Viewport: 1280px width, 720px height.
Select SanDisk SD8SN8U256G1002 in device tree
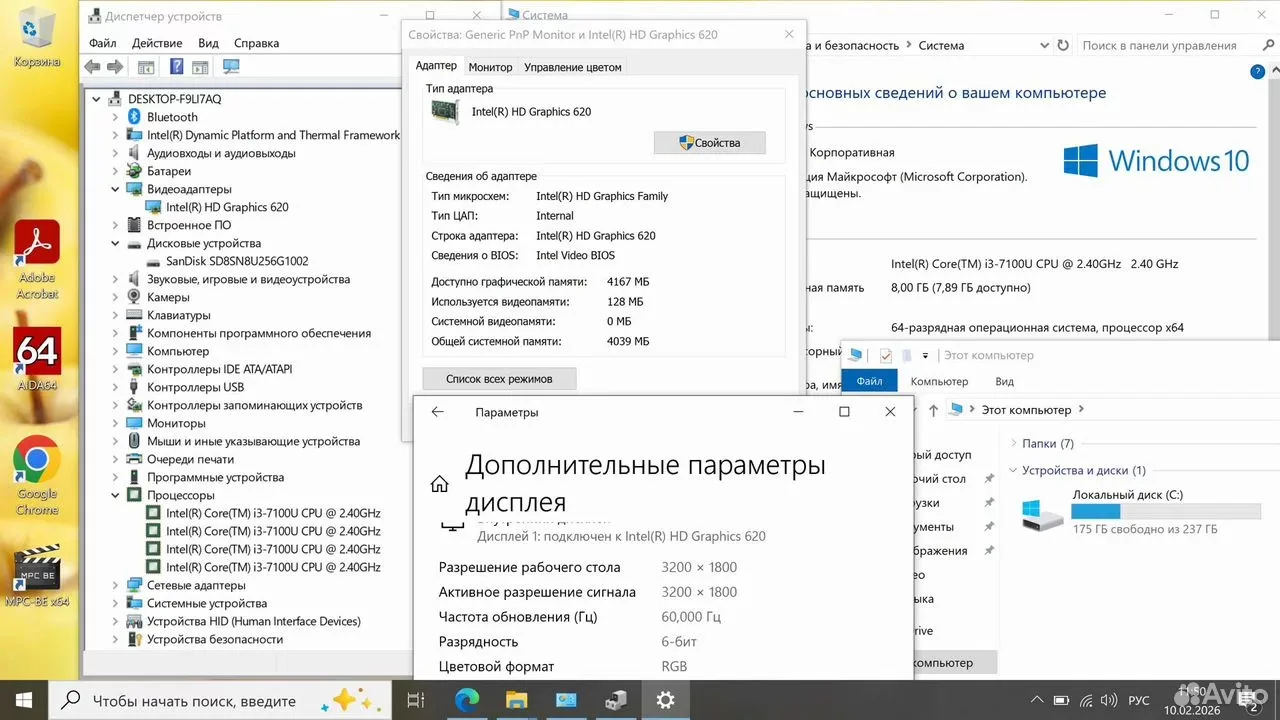point(237,261)
